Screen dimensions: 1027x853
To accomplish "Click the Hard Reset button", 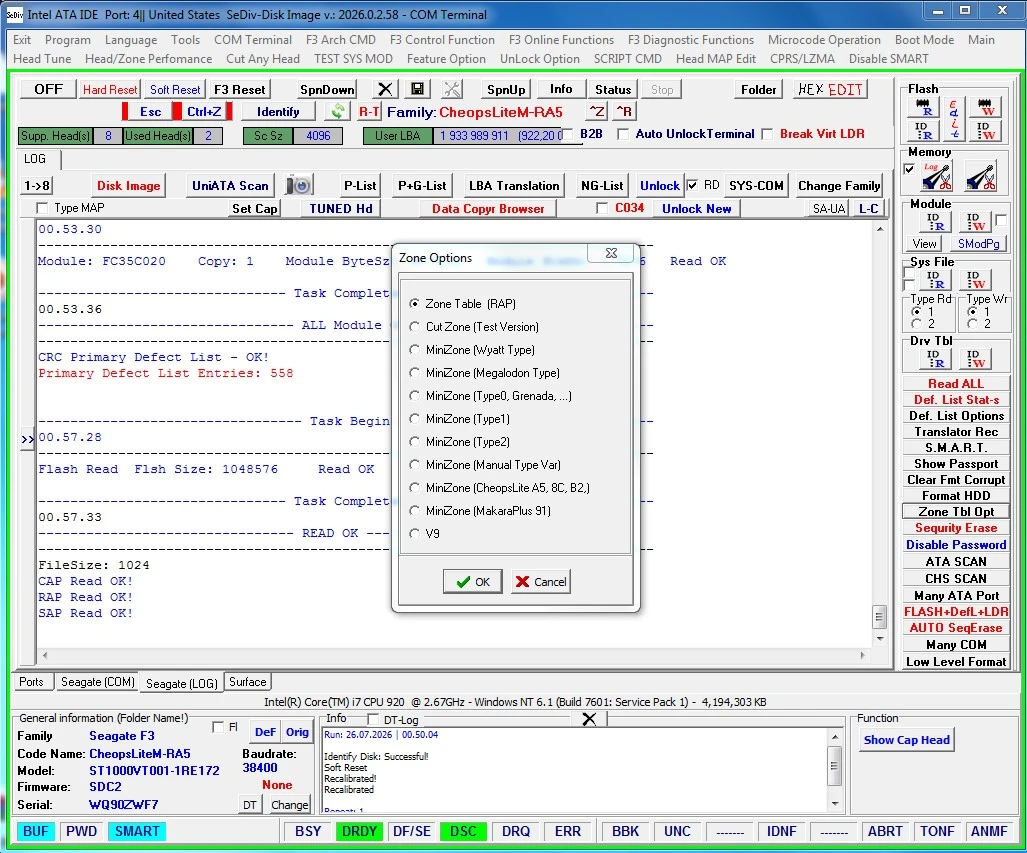I will pyautogui.click(x=109, y=90).
